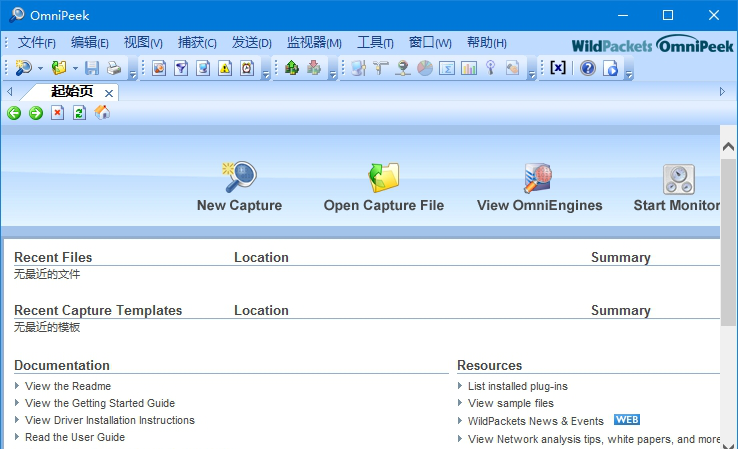
Task: Open the 捕获(C) menu
Action: 197,43
